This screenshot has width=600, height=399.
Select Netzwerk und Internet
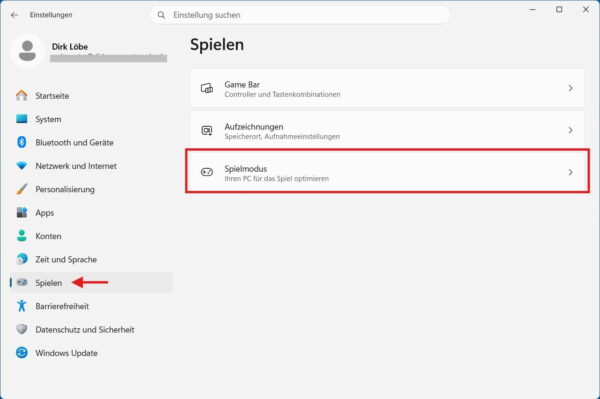(91, 166)
